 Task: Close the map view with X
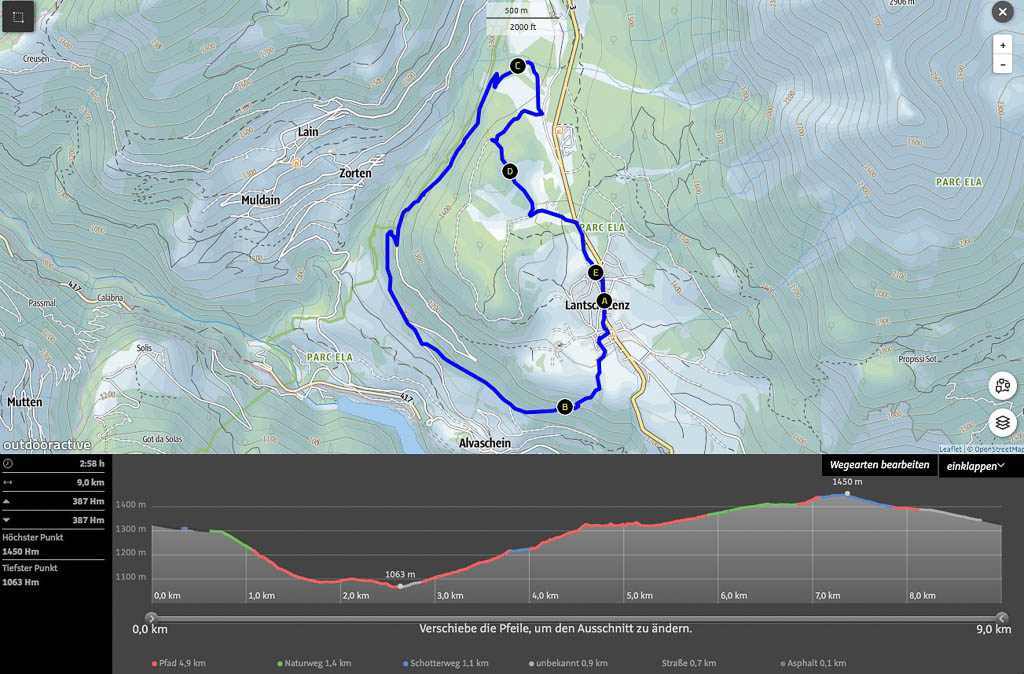coord(1002,12)
